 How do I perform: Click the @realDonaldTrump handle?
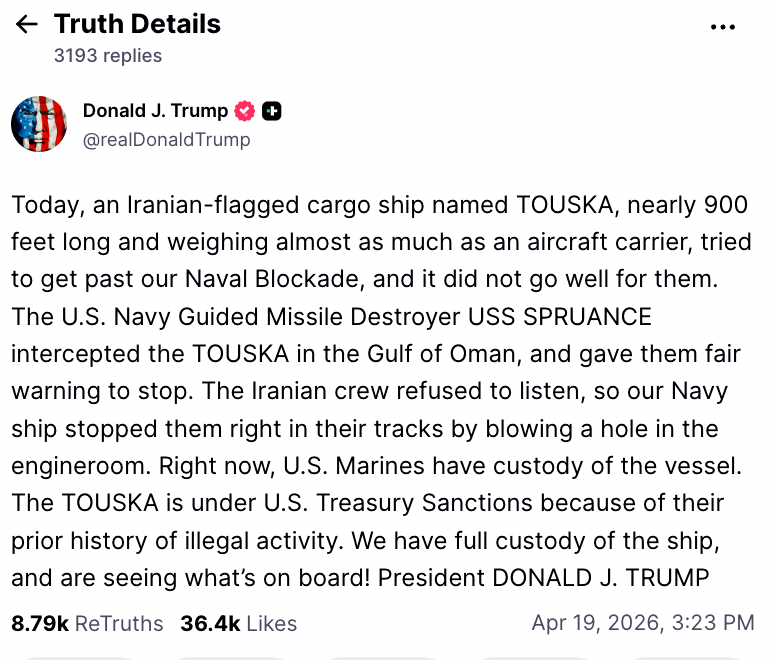[166, 140]
